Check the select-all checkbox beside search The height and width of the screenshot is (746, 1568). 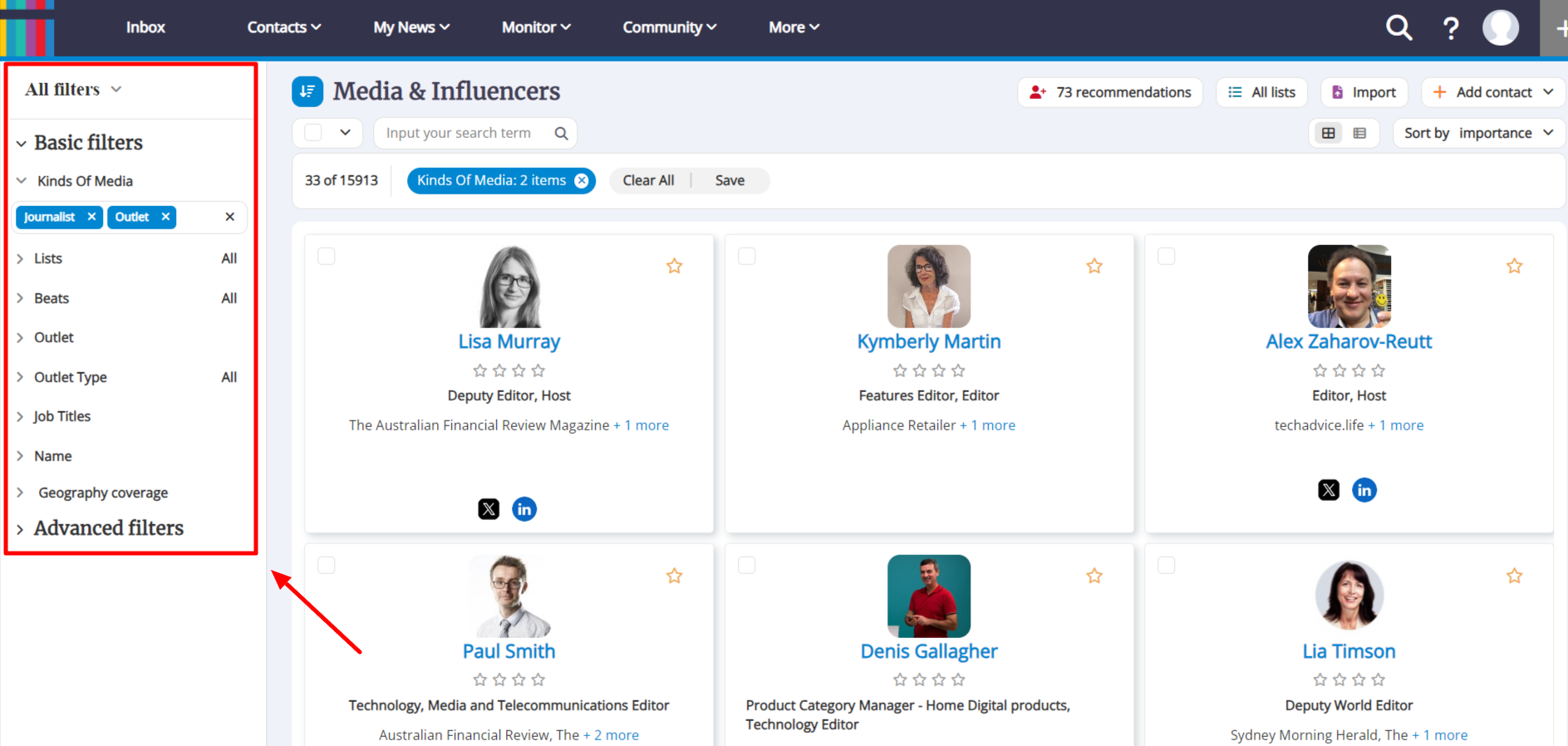click(313, 133)
